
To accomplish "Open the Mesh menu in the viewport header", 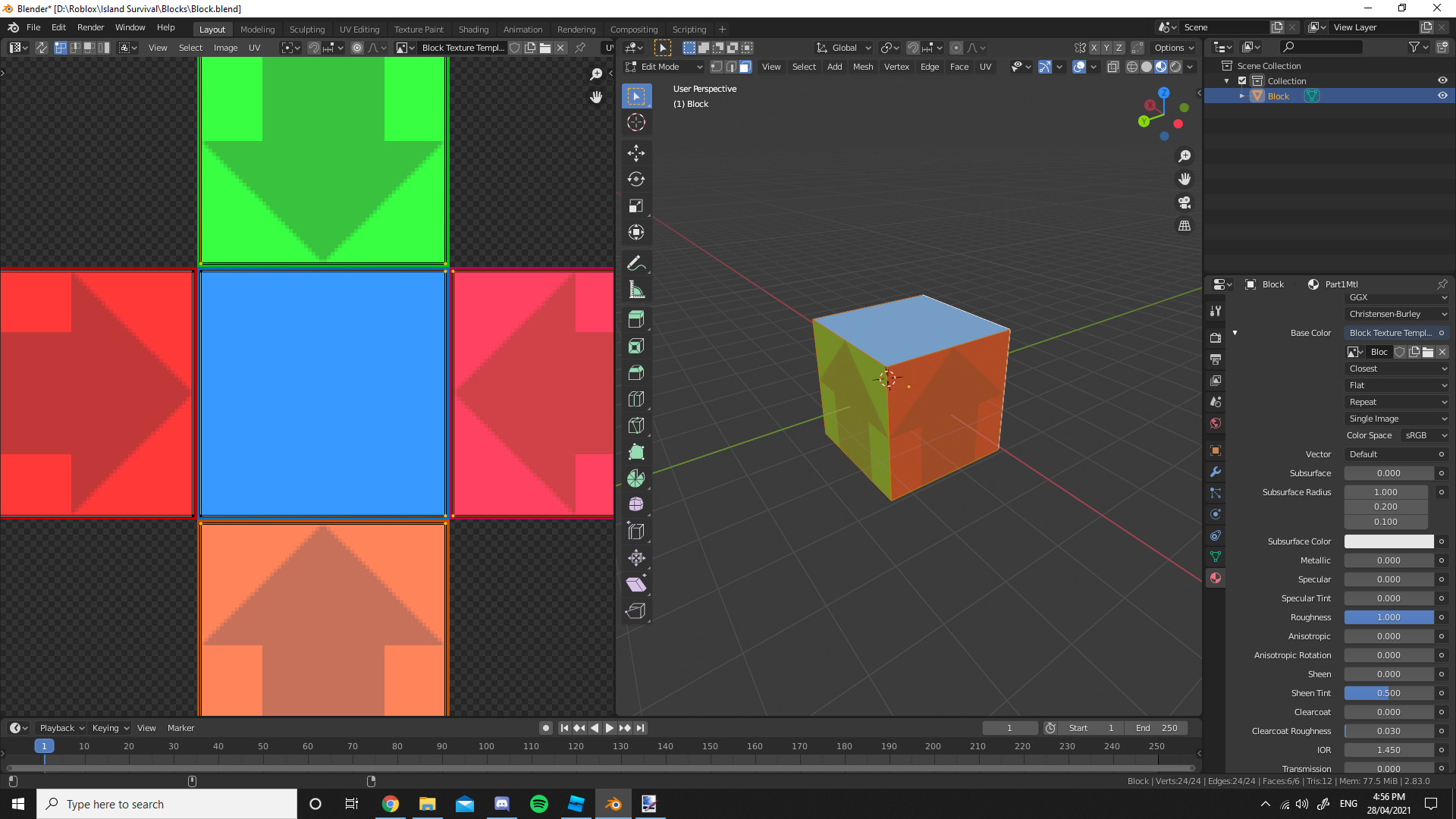I will (863, 67).
